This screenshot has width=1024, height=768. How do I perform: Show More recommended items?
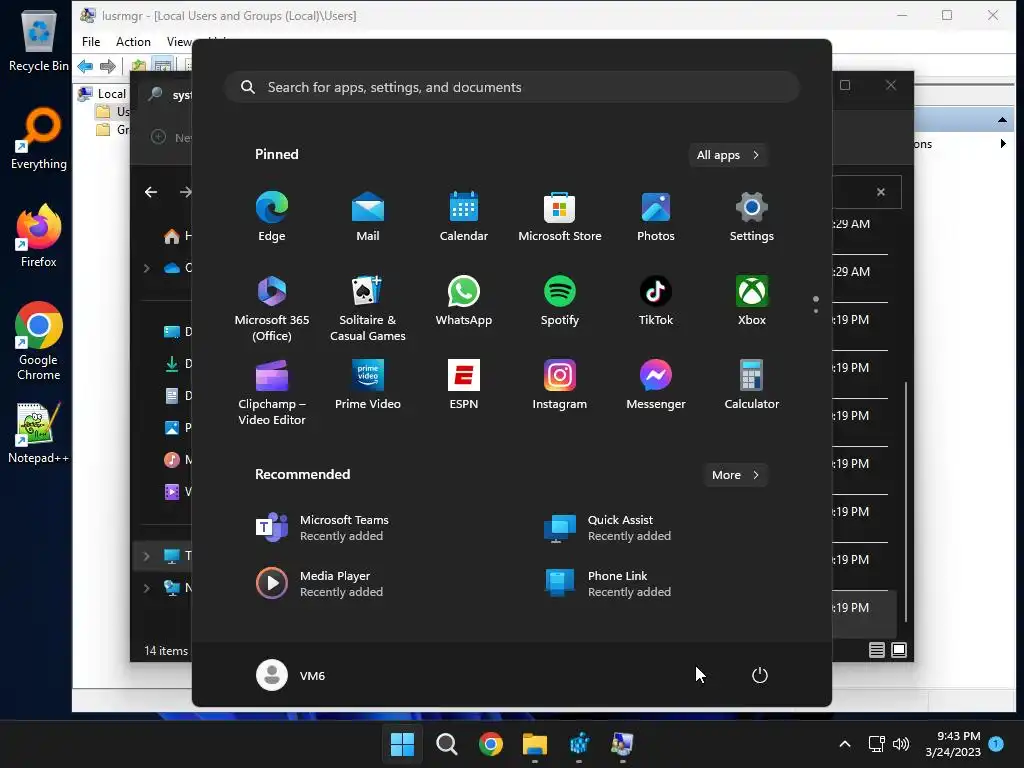click(x=735, y=475)
